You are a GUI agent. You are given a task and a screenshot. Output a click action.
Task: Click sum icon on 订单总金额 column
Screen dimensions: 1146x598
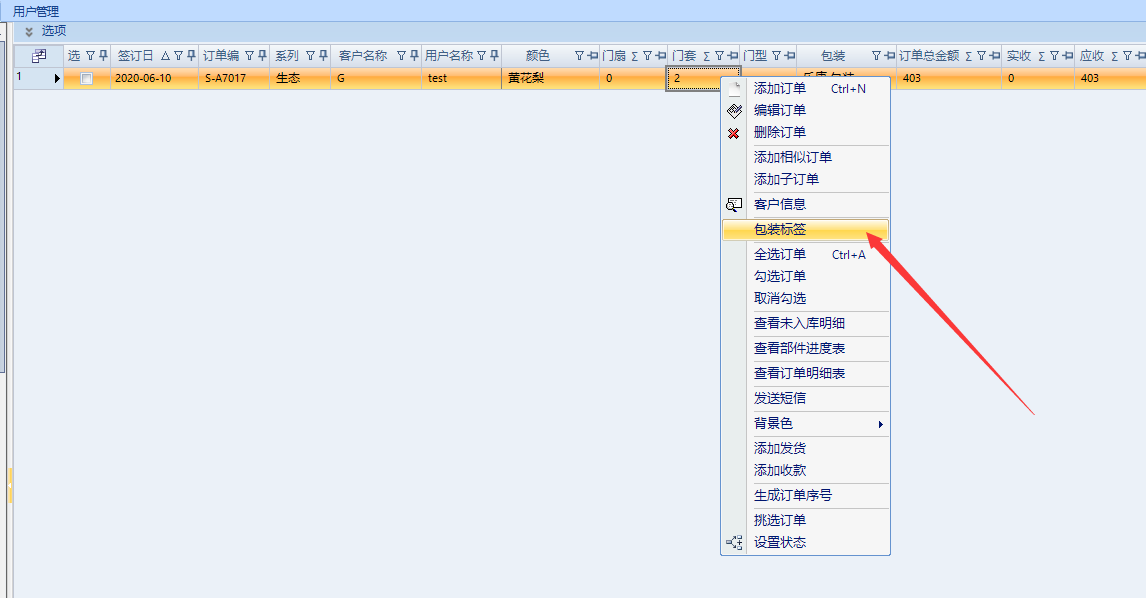click(968, 56)
